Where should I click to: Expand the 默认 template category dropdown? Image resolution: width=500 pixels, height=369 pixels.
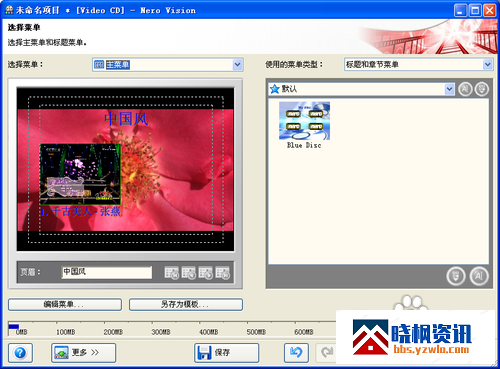[449, 89]
